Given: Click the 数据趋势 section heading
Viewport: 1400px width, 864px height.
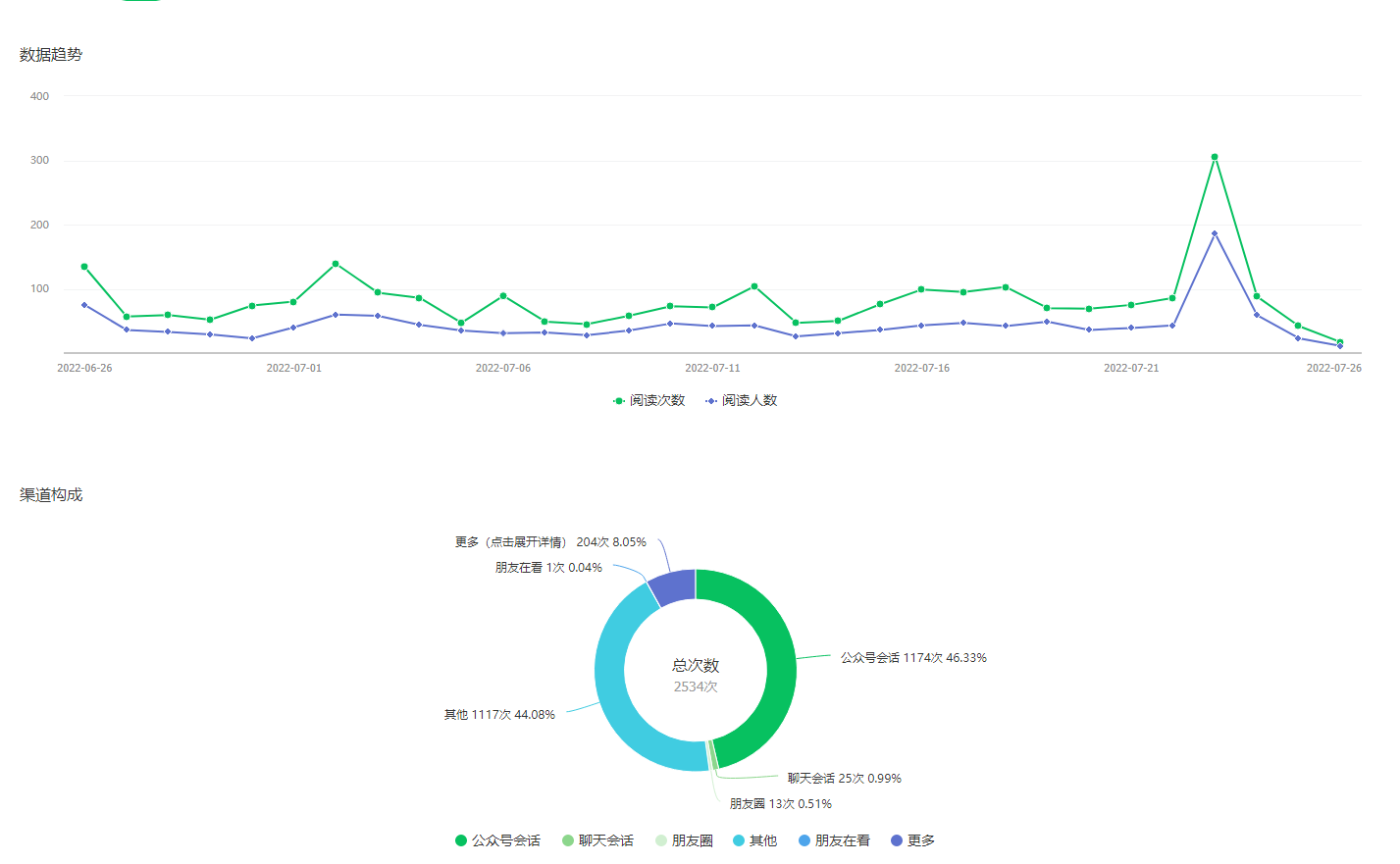Looking at the screenshot, I should tap(51, 55).
